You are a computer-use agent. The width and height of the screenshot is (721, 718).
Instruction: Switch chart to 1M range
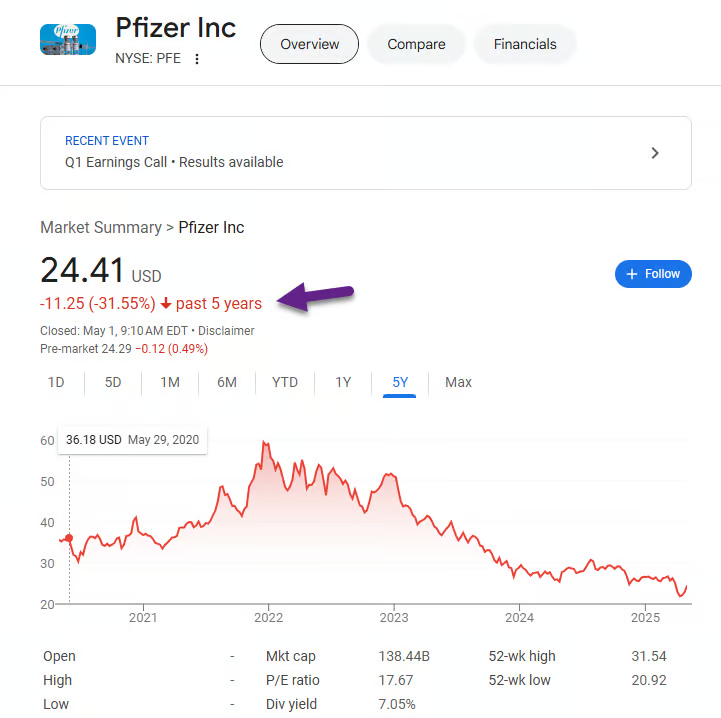pyautogui.click(x=170, y=382)
